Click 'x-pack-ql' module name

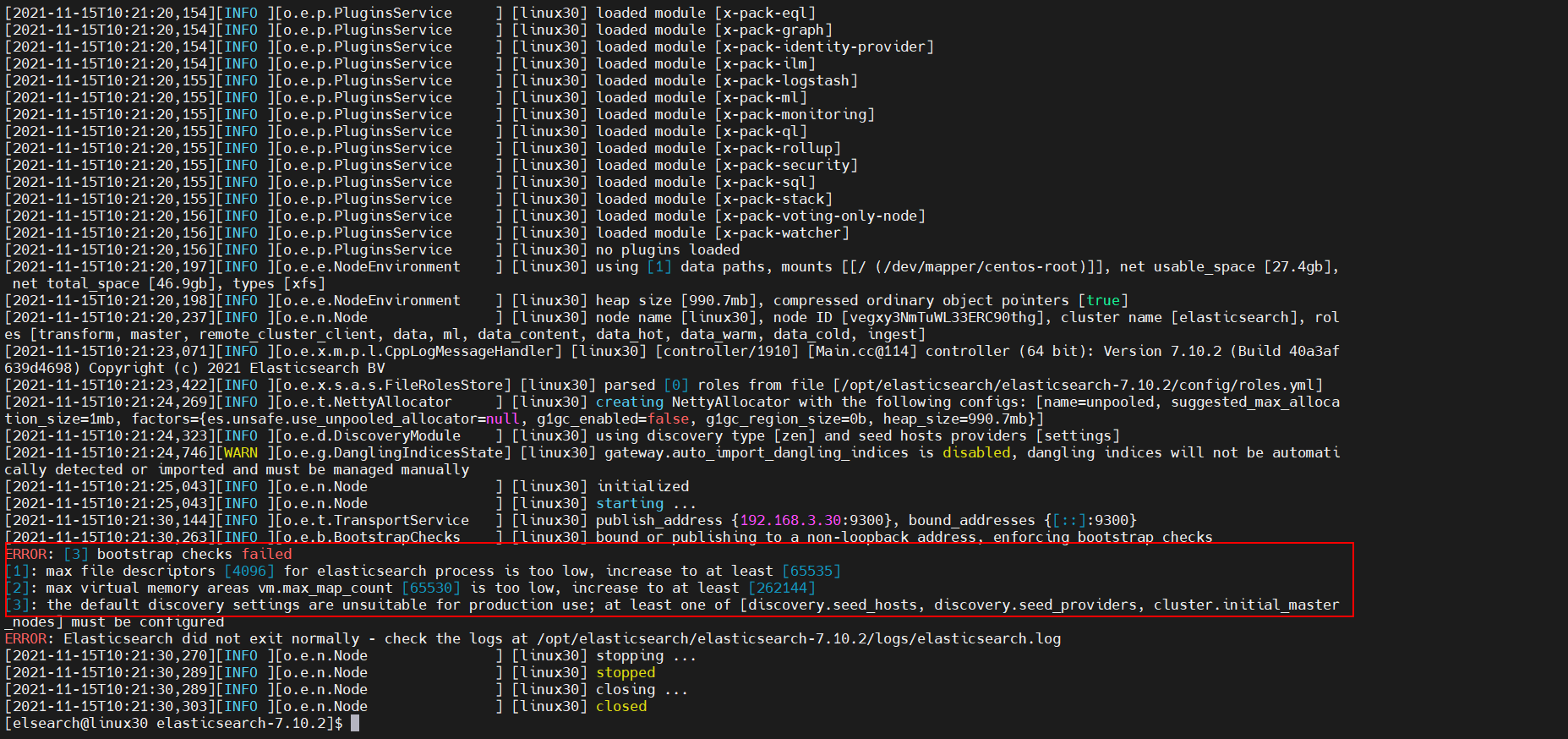coord(761,131)
